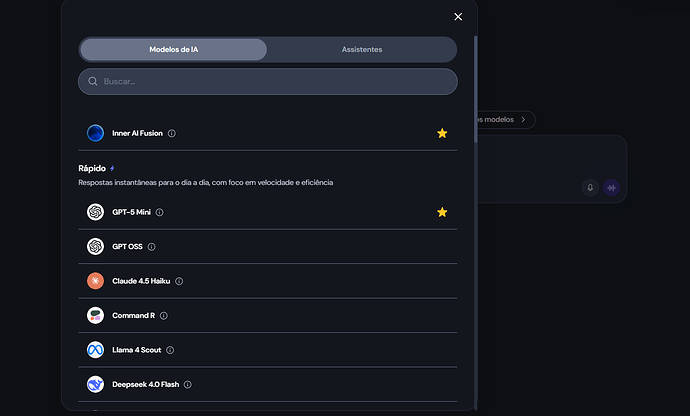Open info for GPT-5 Mini
Image resolution: width=690 pixels, height=416 pixels.
click(160, 212)
